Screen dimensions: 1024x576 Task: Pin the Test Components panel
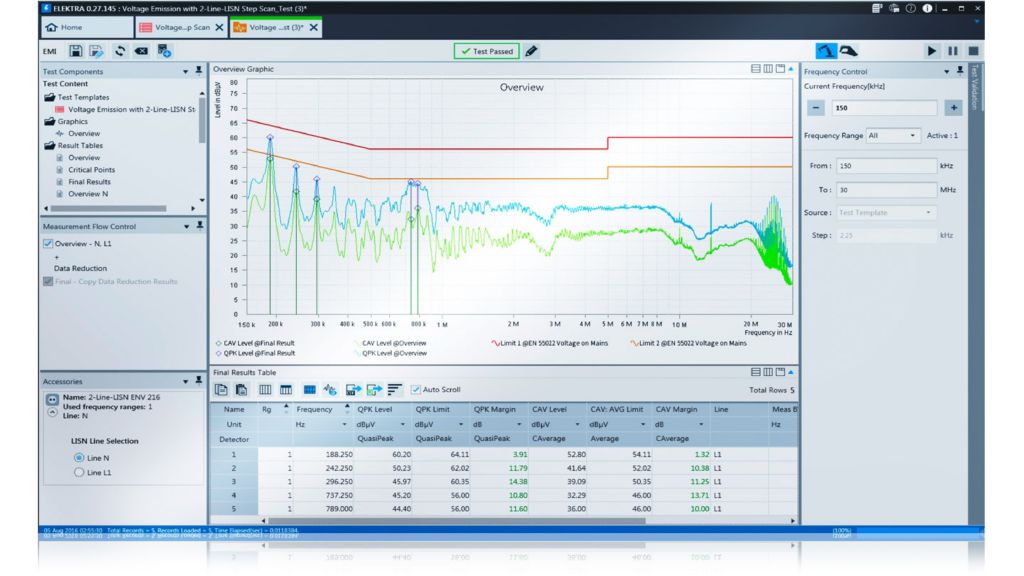[x=200, y=72]
